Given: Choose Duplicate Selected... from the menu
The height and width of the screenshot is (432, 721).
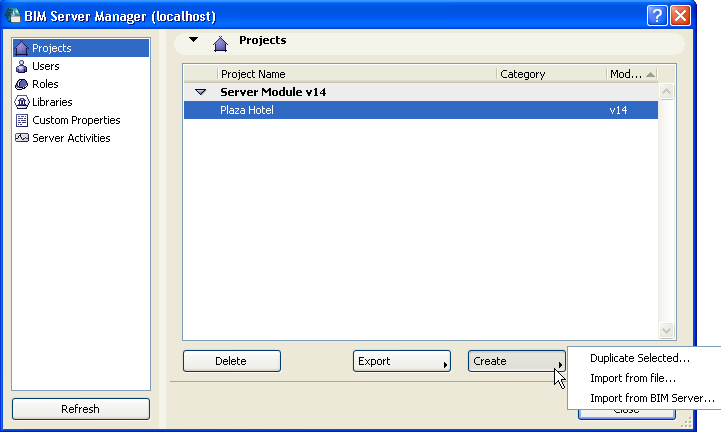Looking at the screenshot, I should (x=640, y=358).
